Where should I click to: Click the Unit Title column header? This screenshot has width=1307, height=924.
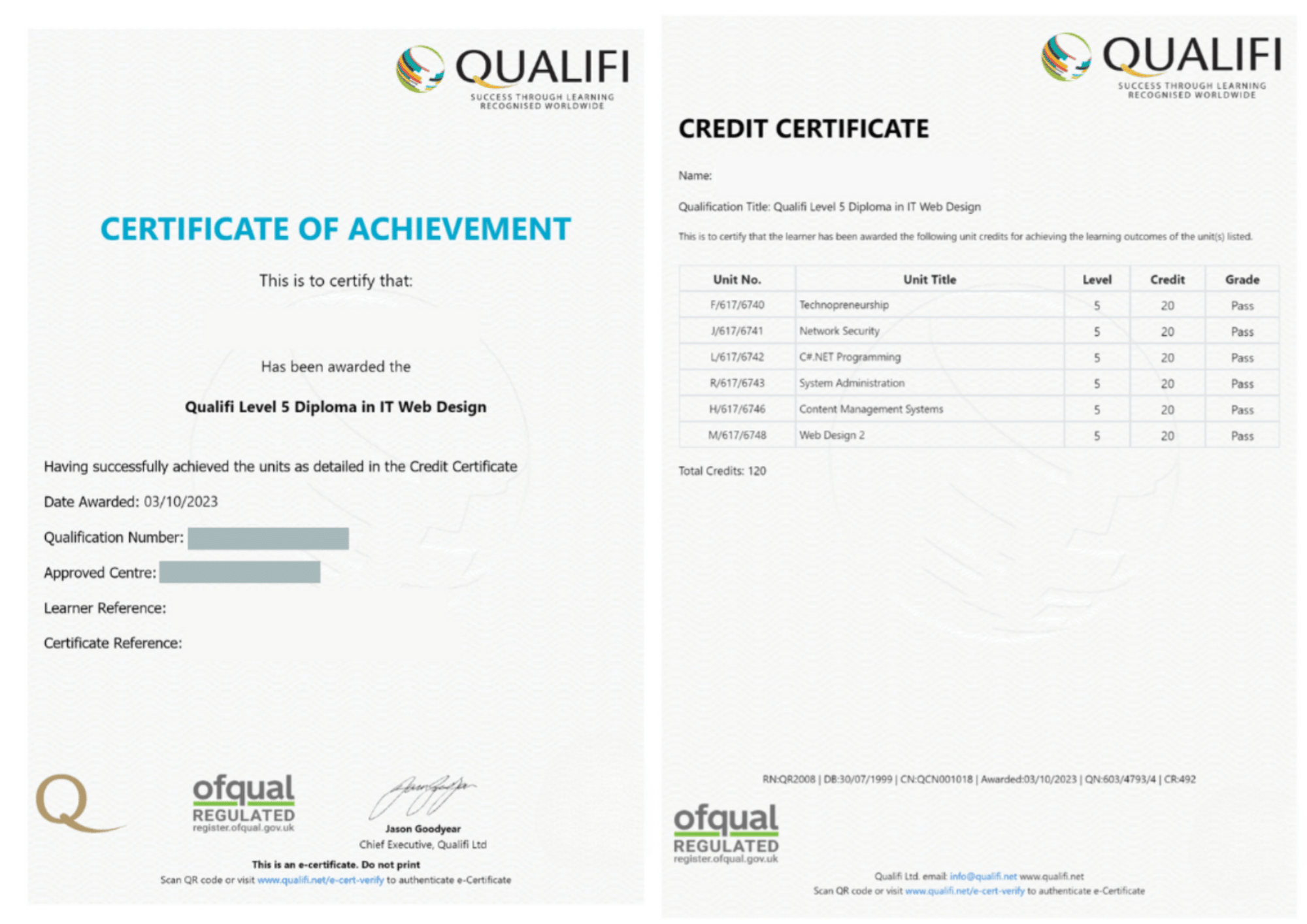(x=929, y=280)
